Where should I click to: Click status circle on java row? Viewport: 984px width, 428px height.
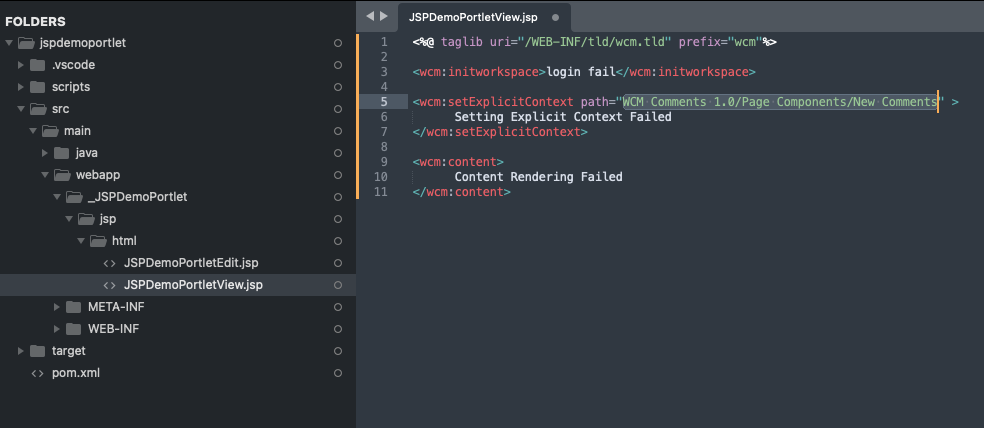338,153
